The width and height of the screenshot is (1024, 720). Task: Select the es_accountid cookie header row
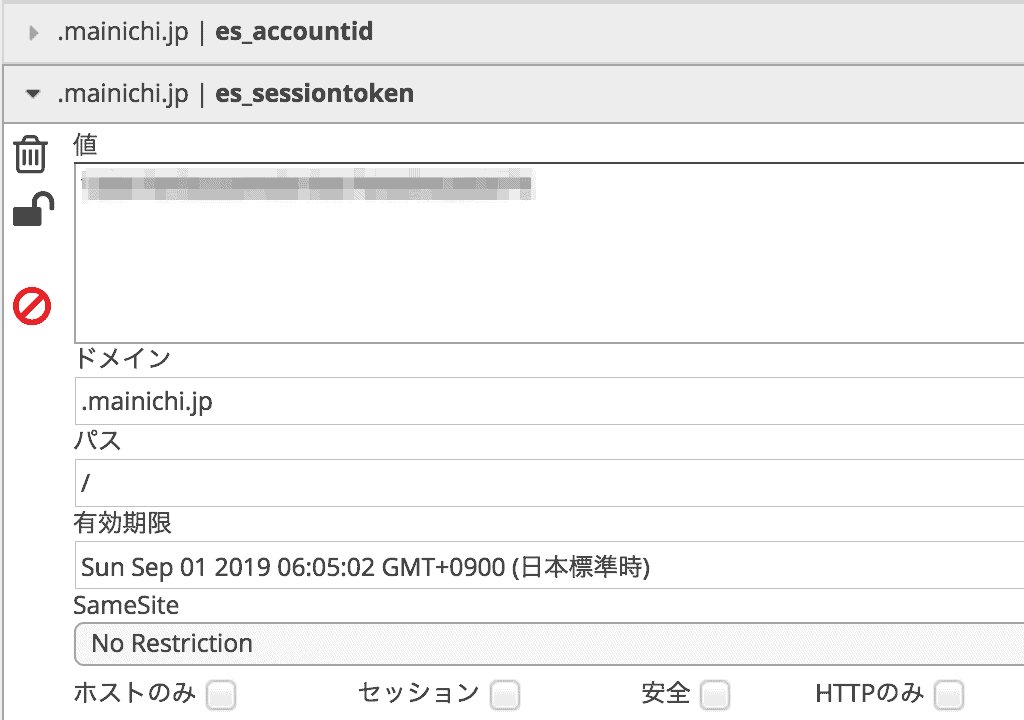click(x=513, y=33)
